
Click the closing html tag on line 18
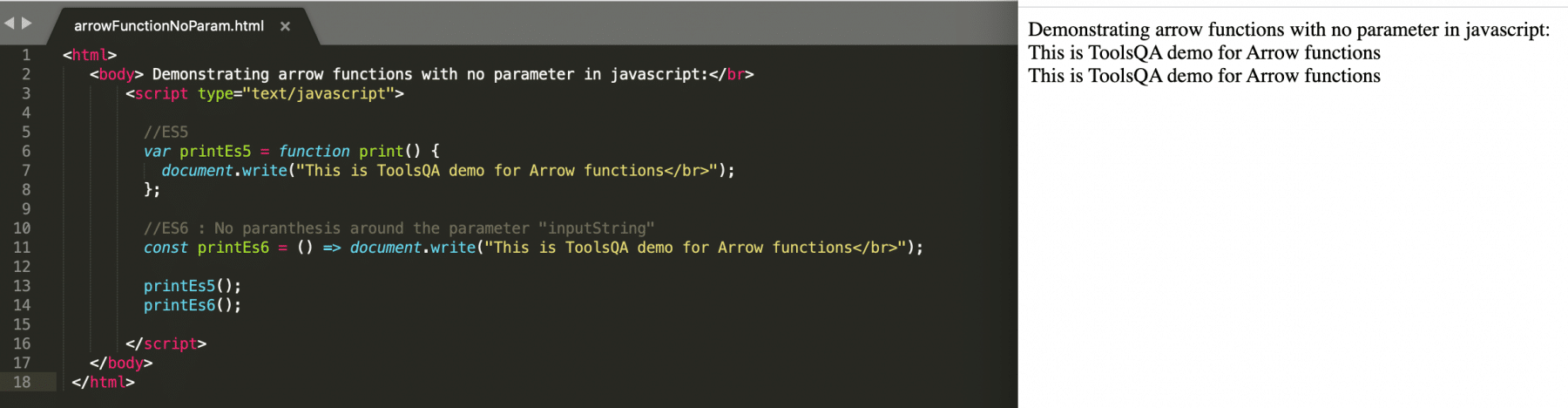click(x=103, y=382)
